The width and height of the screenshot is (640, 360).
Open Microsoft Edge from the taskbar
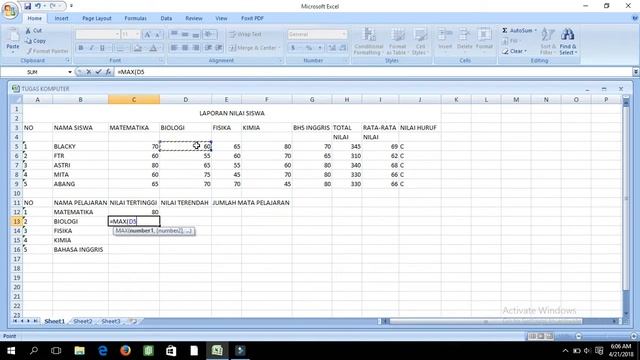coord(102,350)
